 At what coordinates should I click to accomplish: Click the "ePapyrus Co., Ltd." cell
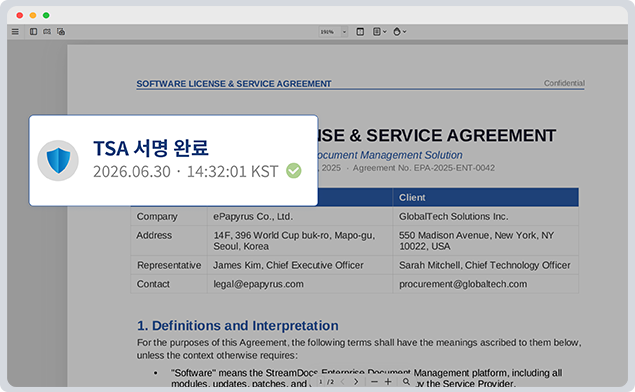coord(253,217)
